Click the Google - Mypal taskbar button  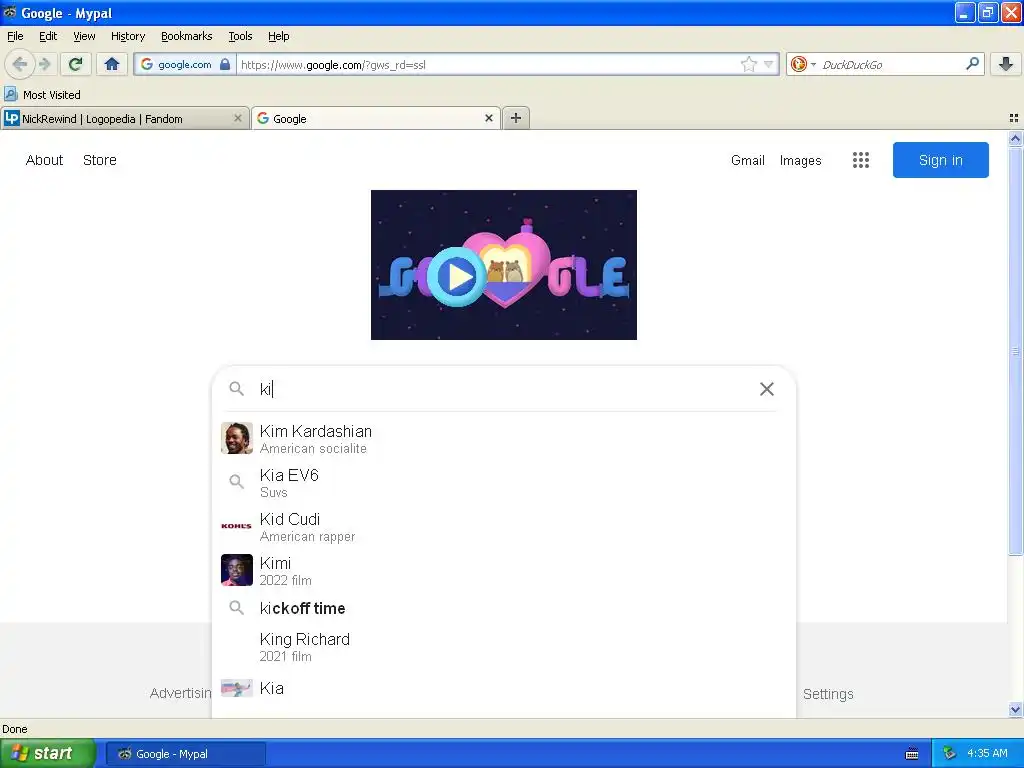[x=185, y=754]
